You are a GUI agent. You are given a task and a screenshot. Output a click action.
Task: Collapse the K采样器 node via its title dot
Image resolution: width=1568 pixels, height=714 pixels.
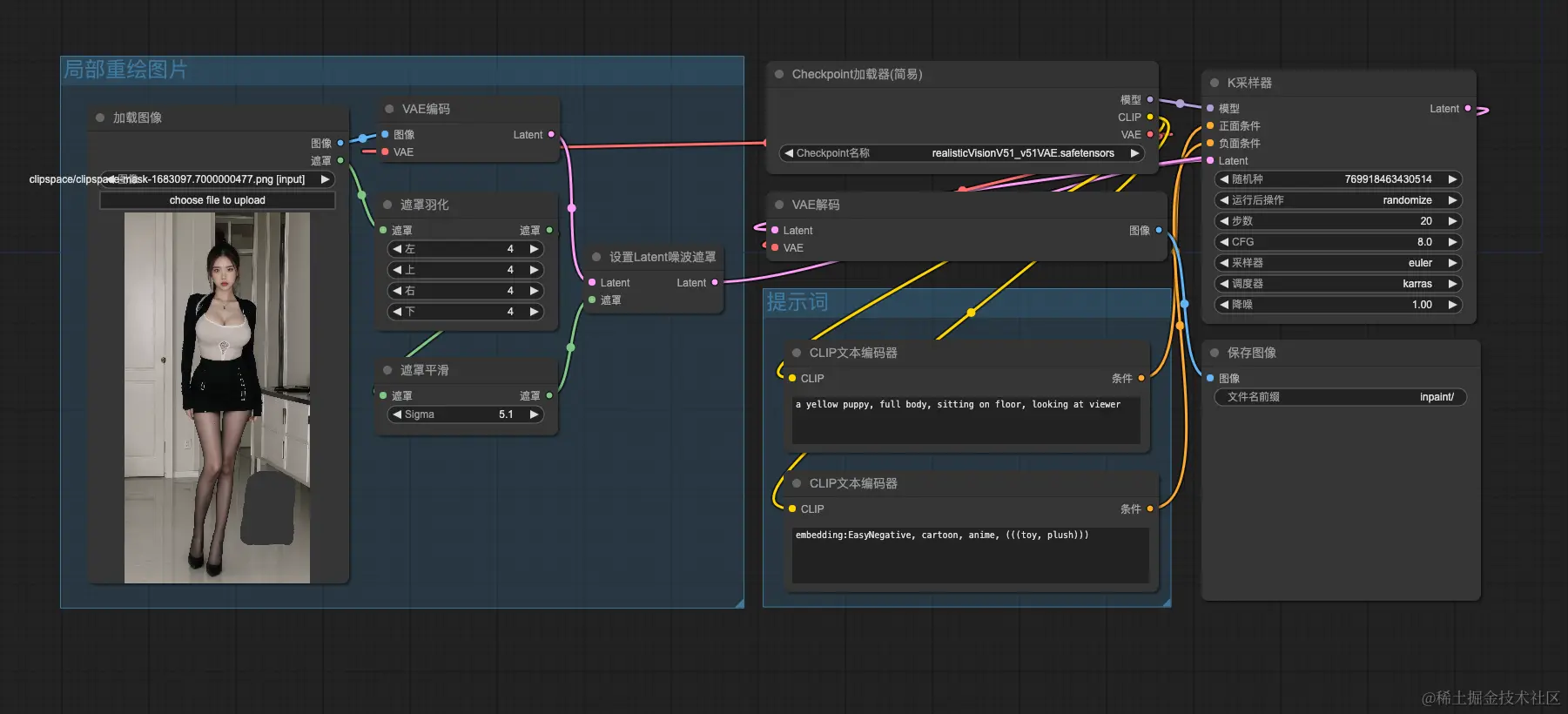coord(1214,83)
